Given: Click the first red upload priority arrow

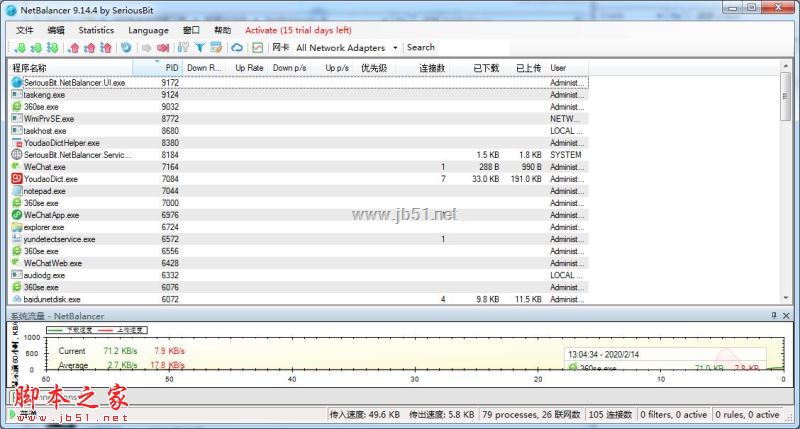Looking at the screenshot, I should click(x=73, y=48).
